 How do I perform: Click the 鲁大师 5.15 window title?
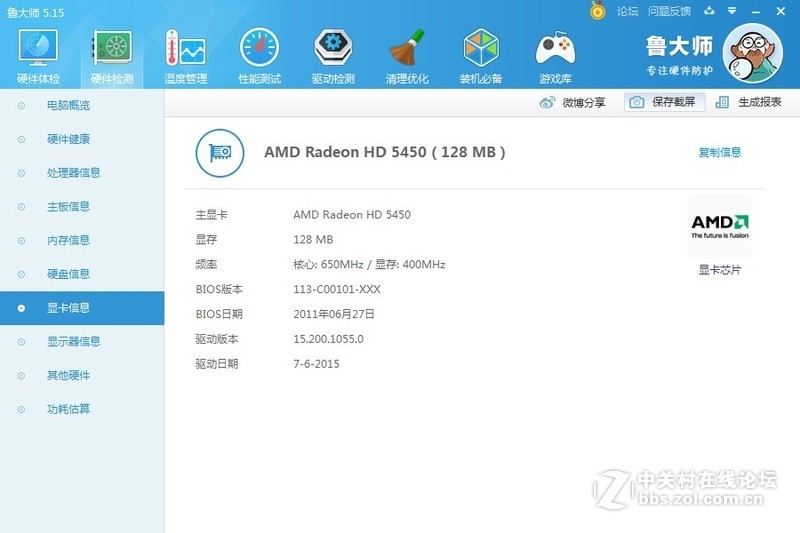[x=35, y=13]
